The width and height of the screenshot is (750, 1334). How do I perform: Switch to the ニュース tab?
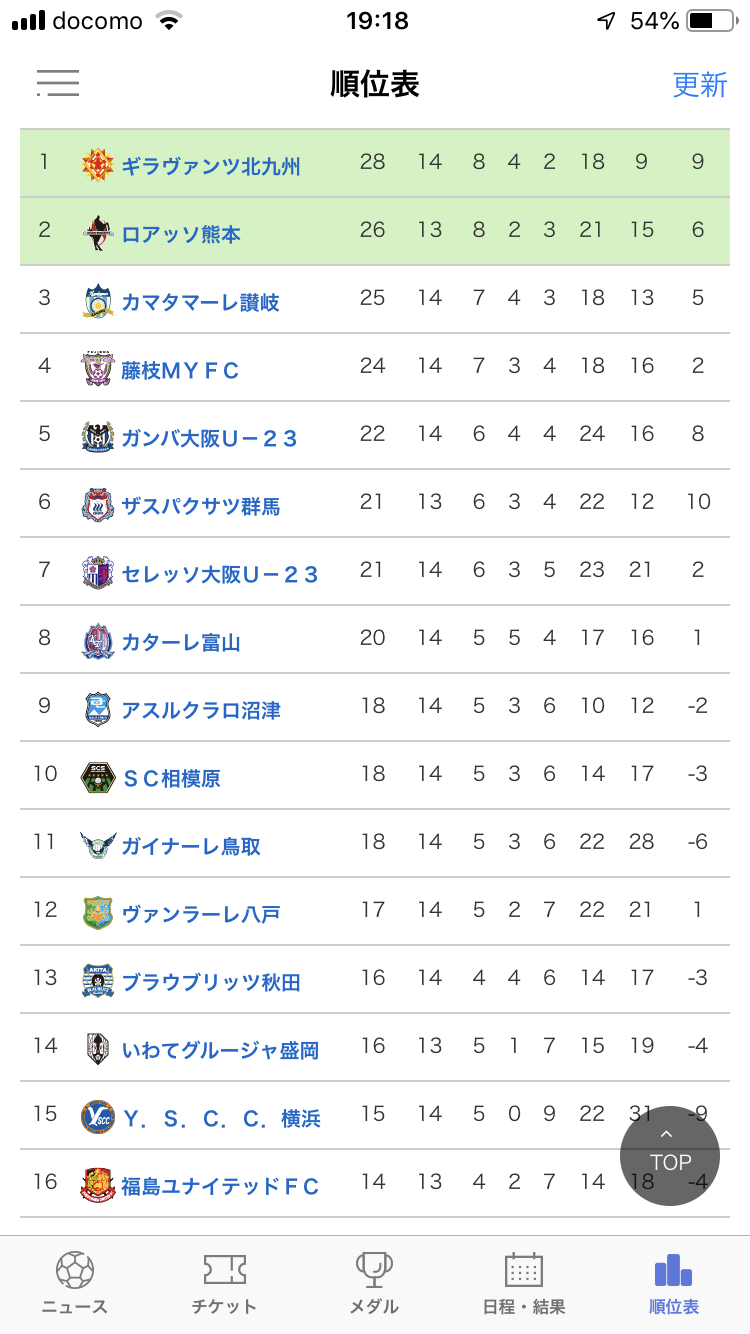(x=75, y=1284)
